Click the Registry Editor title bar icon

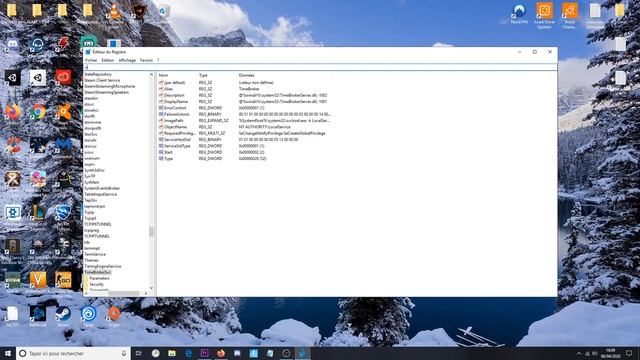(x=88, y=52)
